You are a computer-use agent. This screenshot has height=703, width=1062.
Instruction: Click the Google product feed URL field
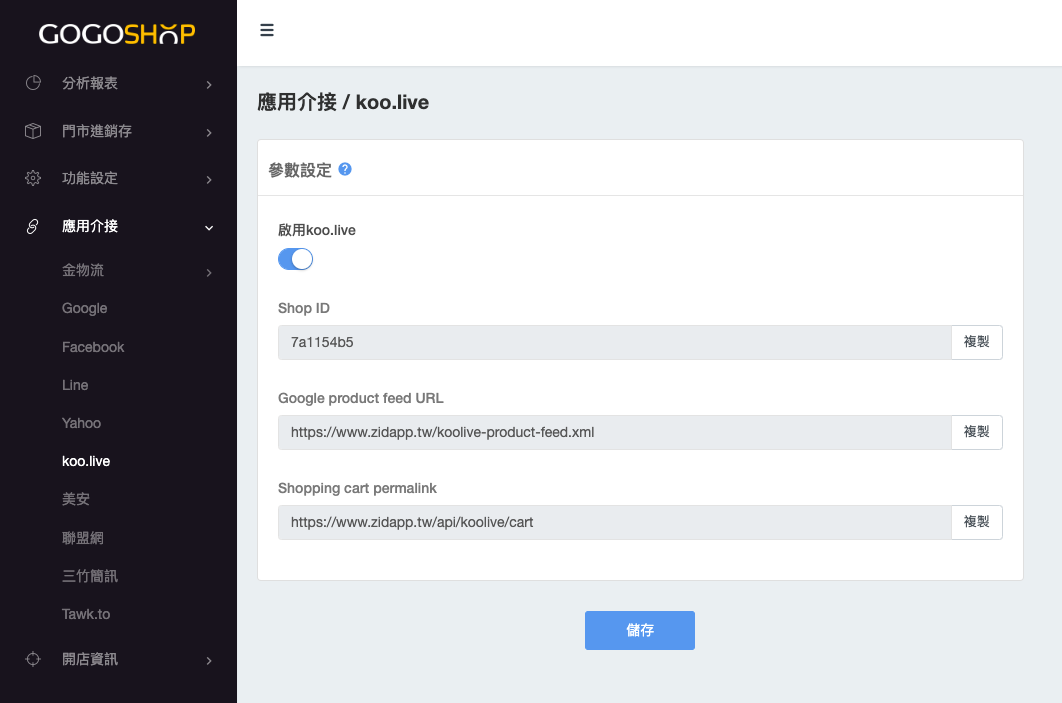pyautogui.click(x=614, y=432)
